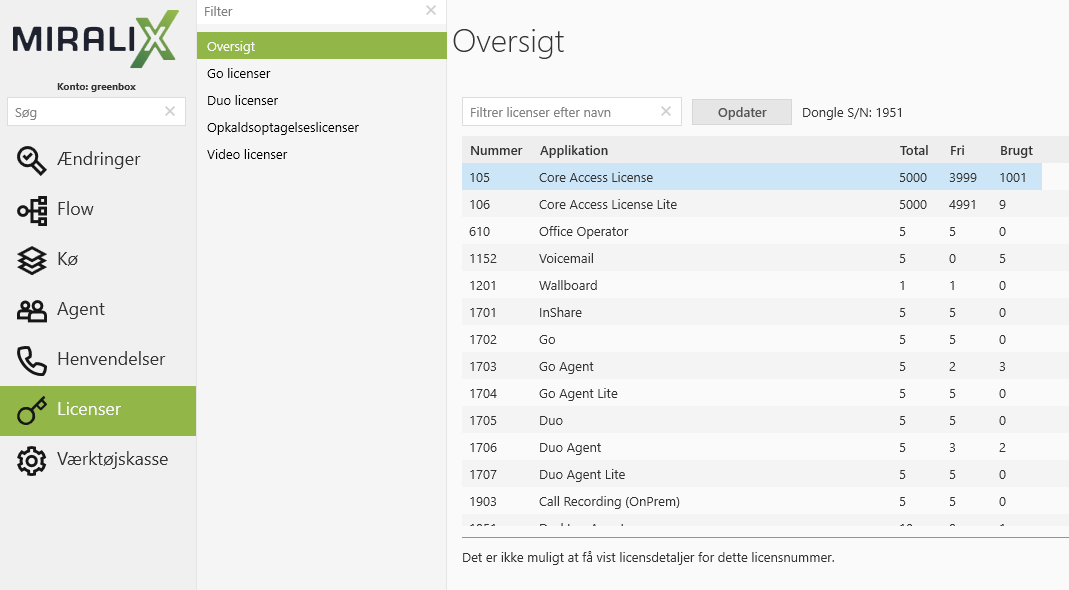This screenshot has height=590, width=1069.
Task: Select the Licenser menu item
Action: 98,411
